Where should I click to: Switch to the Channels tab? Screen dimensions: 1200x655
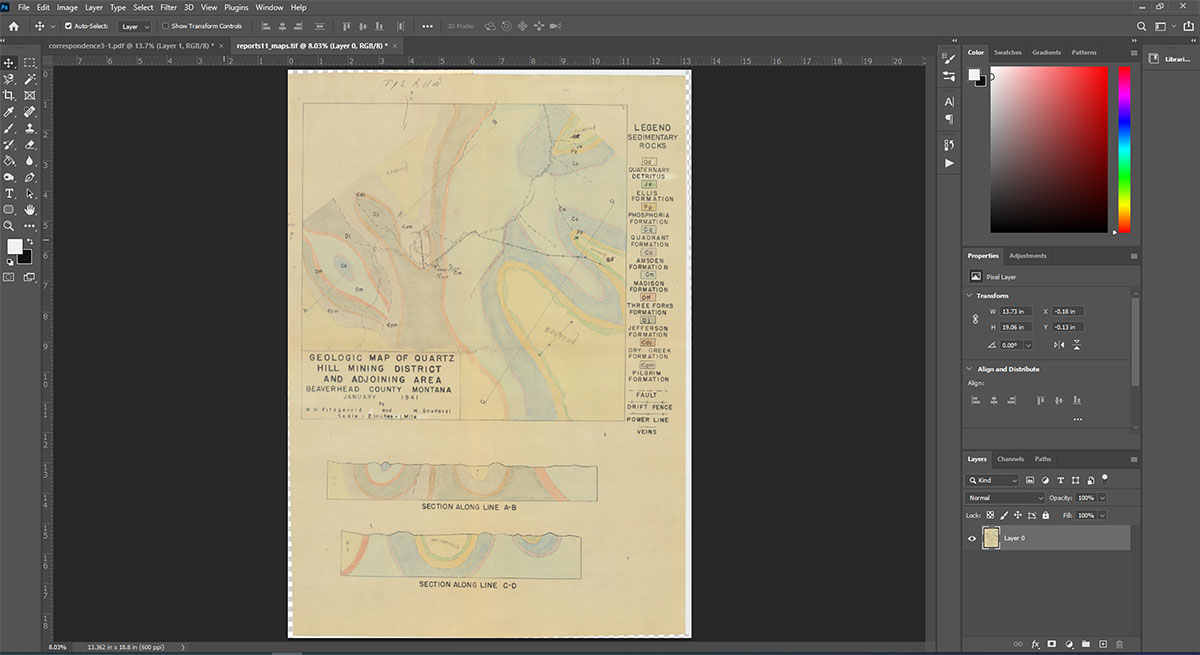click(x=1010, y=459)
